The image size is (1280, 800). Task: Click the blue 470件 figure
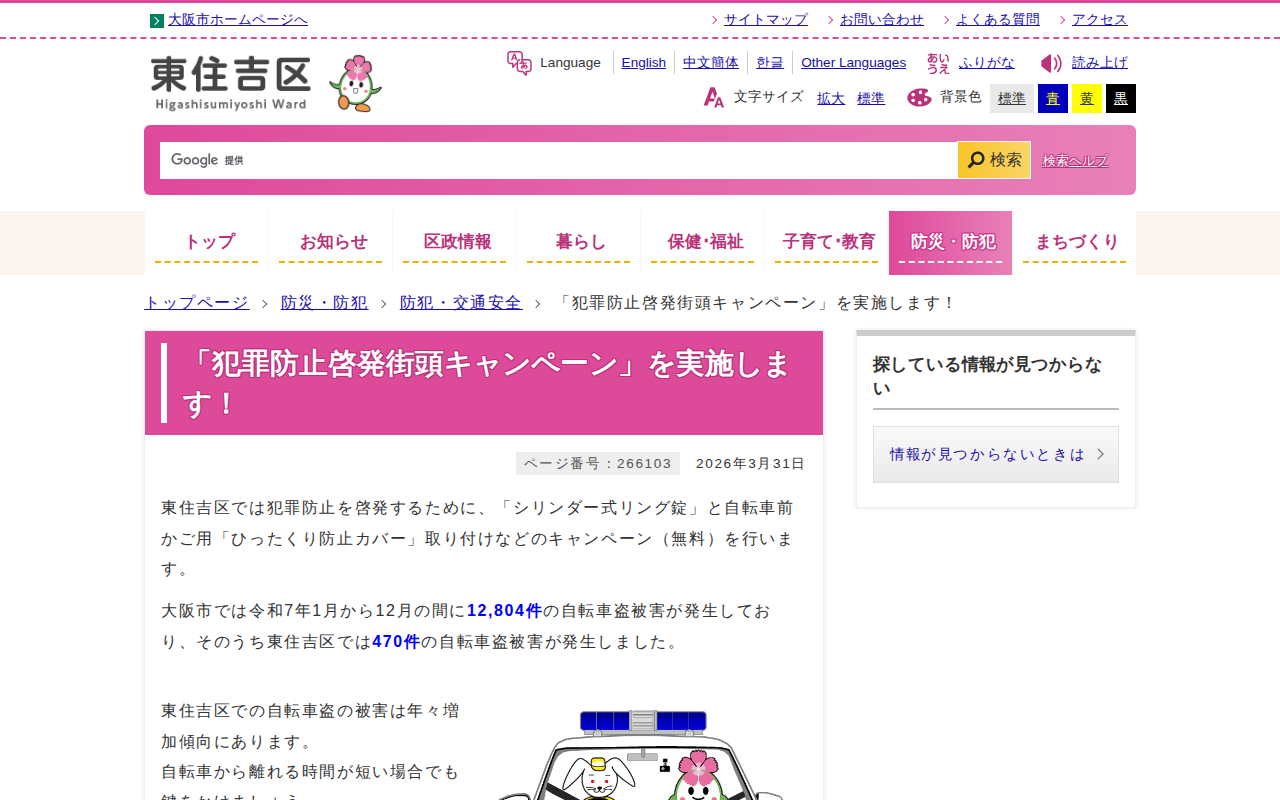point(396,642)
